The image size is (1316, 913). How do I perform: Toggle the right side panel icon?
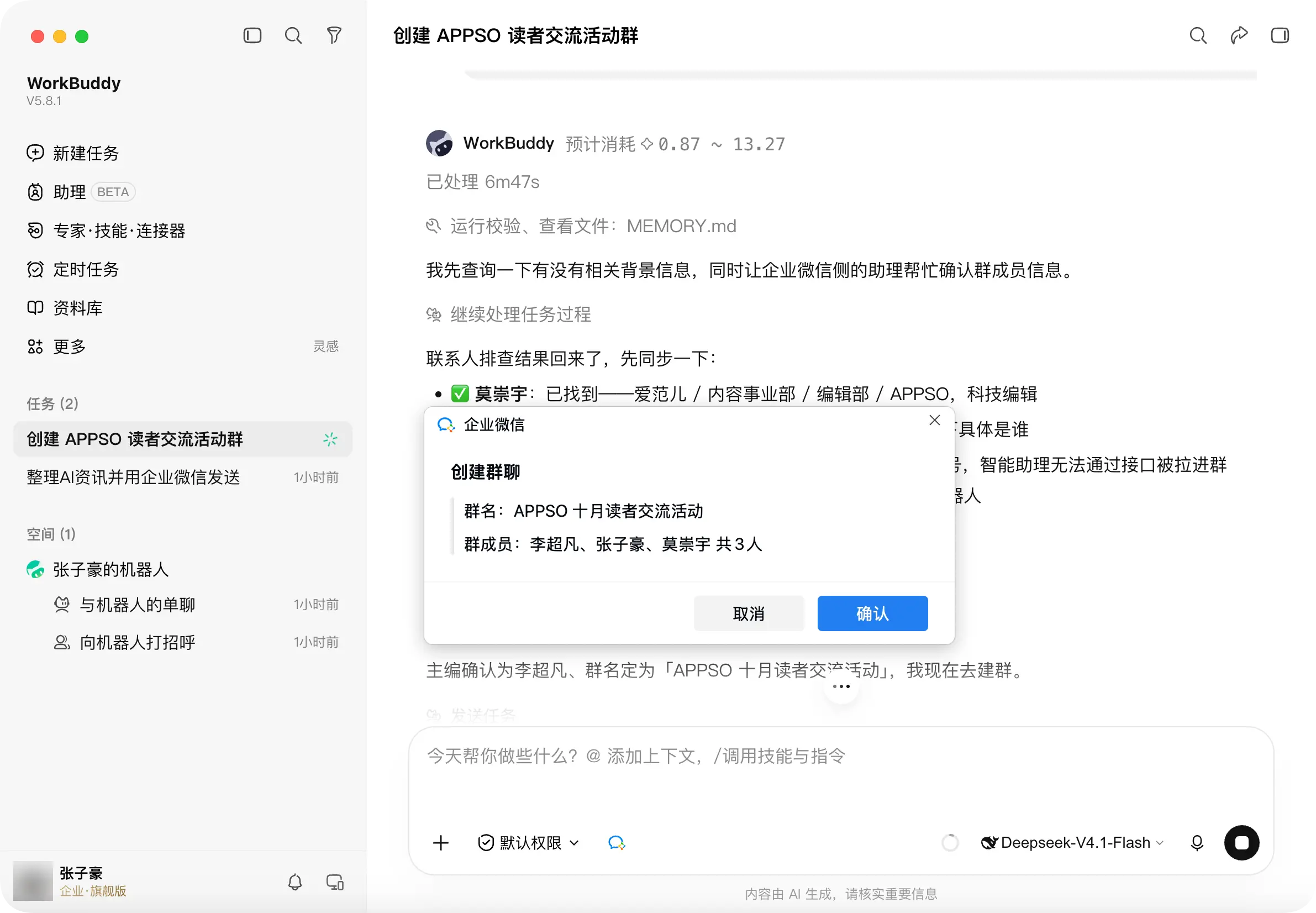click(1280, 35)
